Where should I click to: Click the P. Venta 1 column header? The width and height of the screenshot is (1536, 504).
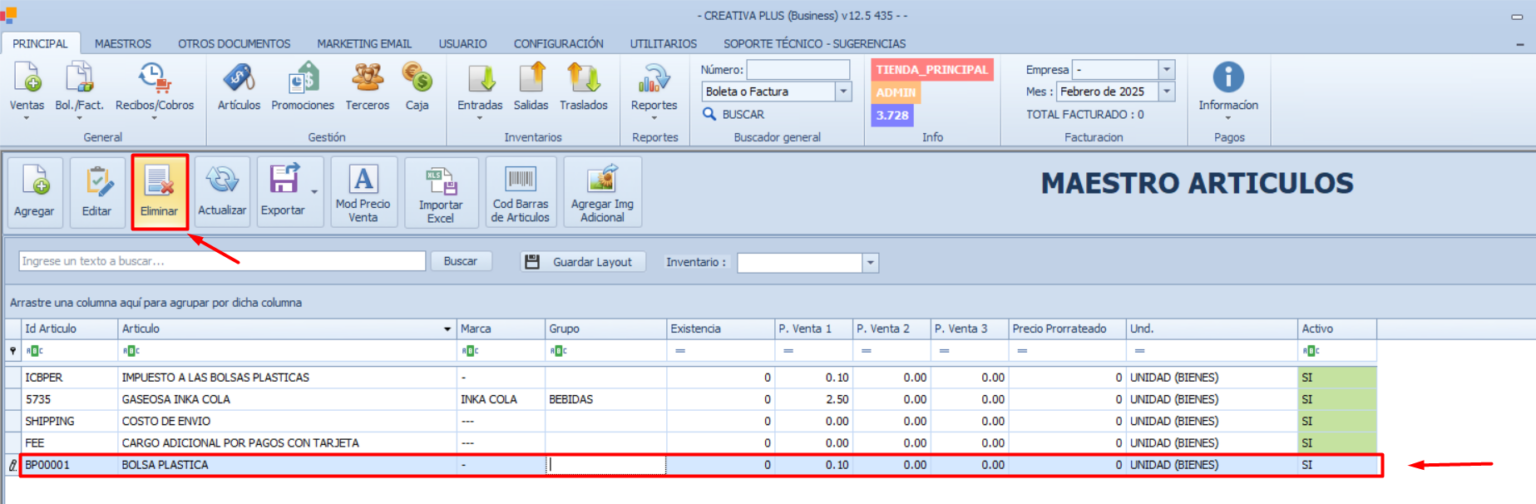coord(813,329)
